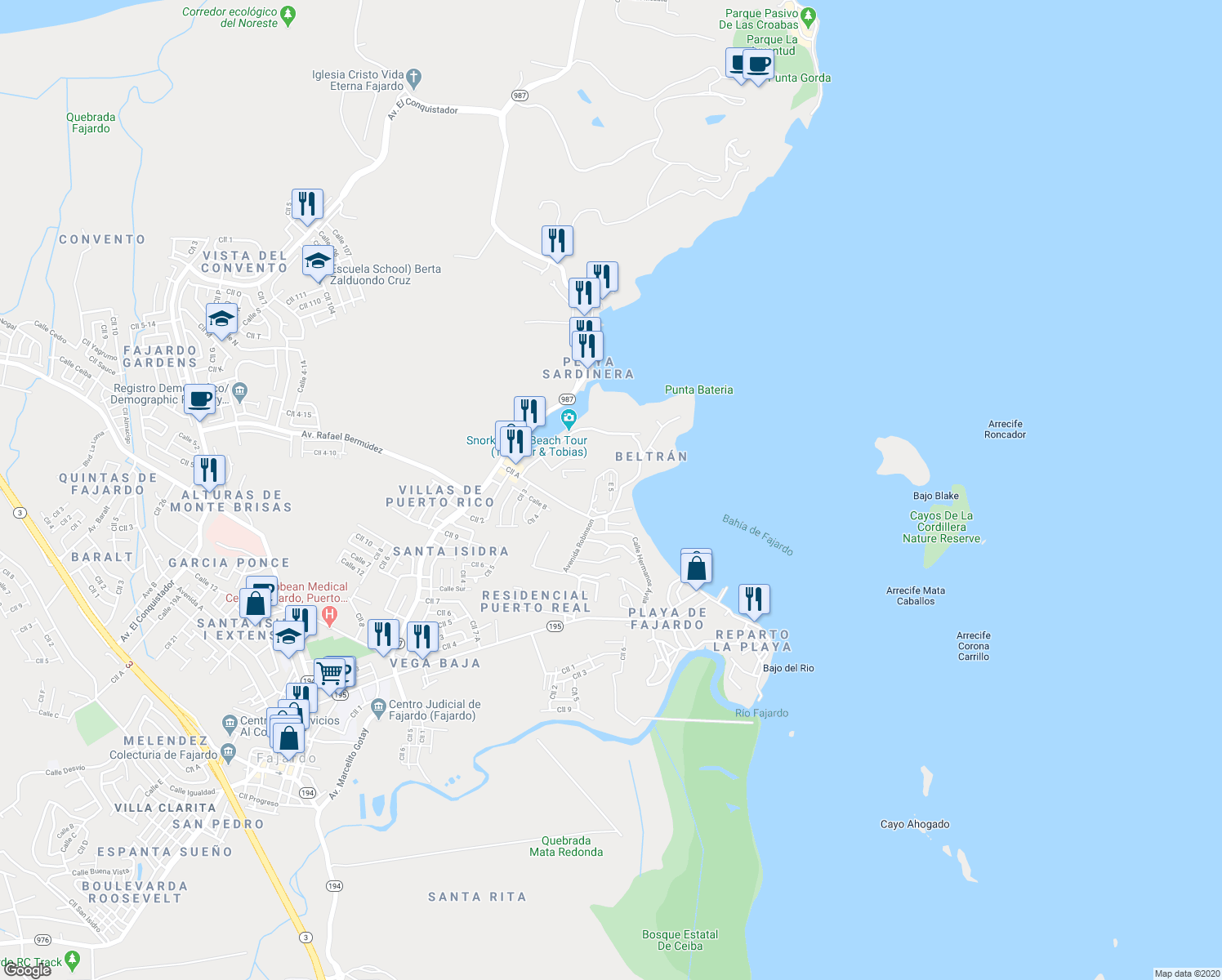Click the Parque Pasivo De Las Croabas marker
This screenshot has height=980, width=1222.
click(808, 15)
